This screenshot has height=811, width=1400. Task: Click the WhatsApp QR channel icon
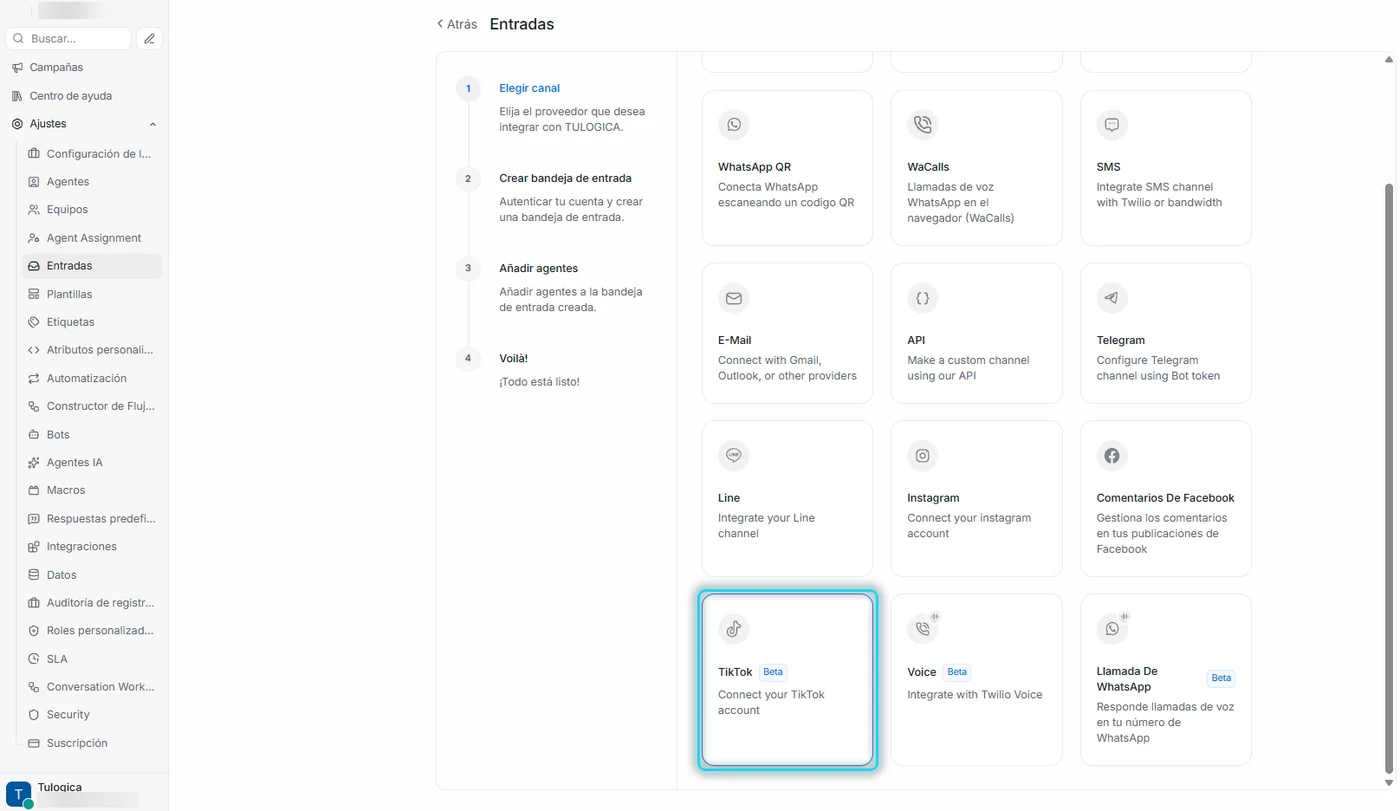[734, 125]
